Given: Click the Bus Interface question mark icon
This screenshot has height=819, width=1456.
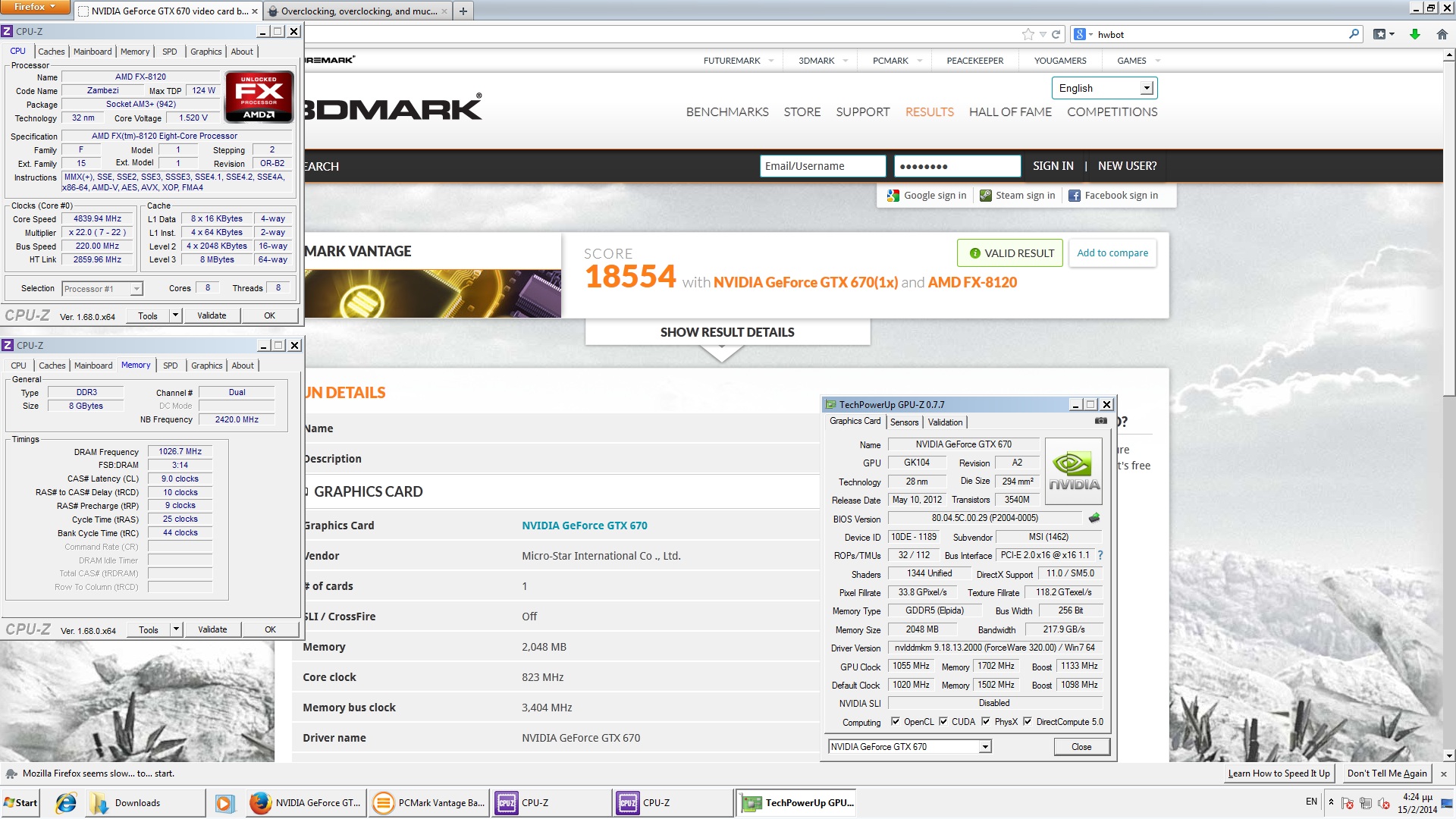Looking at the screenshot, I should coord(1100,555).
